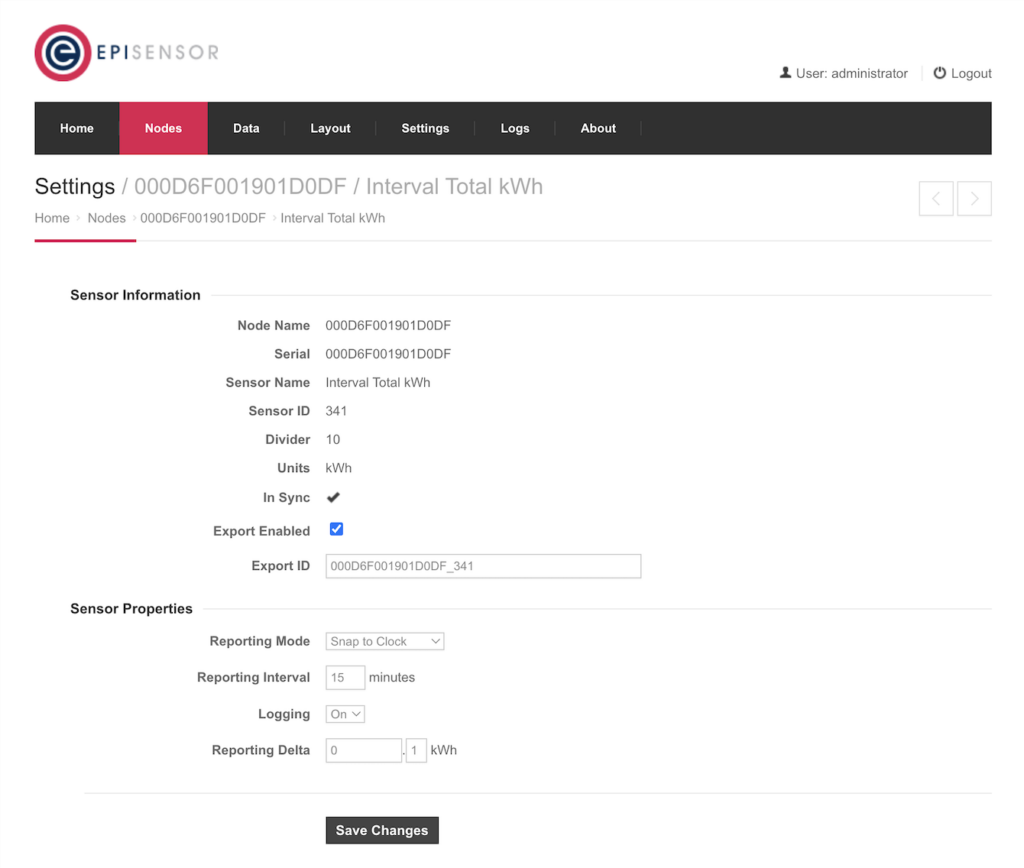Click the EpiSensor logo
Screen dimensions: 1024x868
[x=126, y=51]
